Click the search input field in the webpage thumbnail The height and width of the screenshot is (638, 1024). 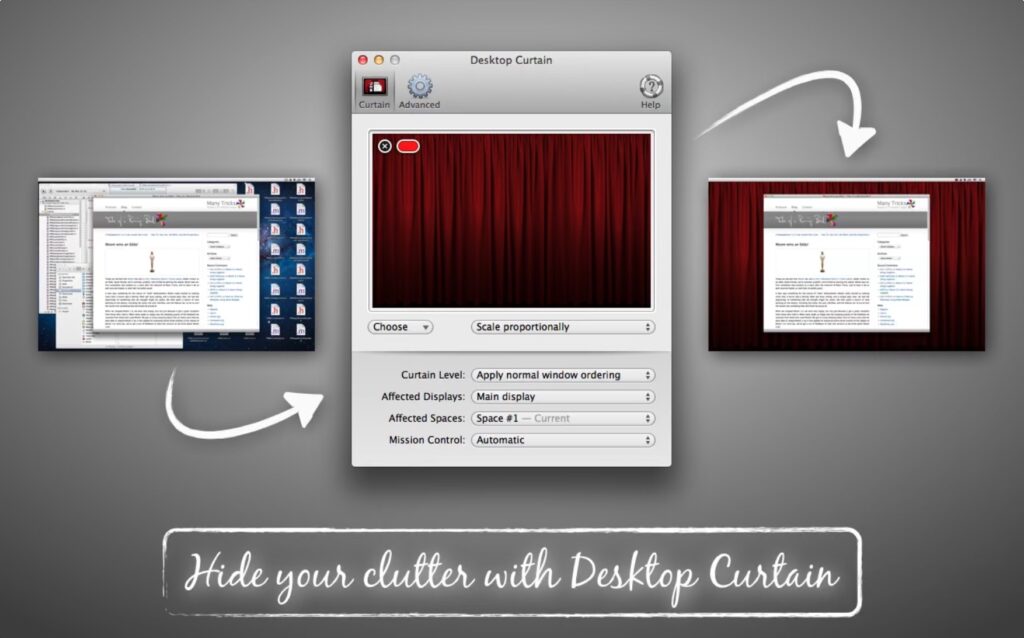(x=888, y=235)
